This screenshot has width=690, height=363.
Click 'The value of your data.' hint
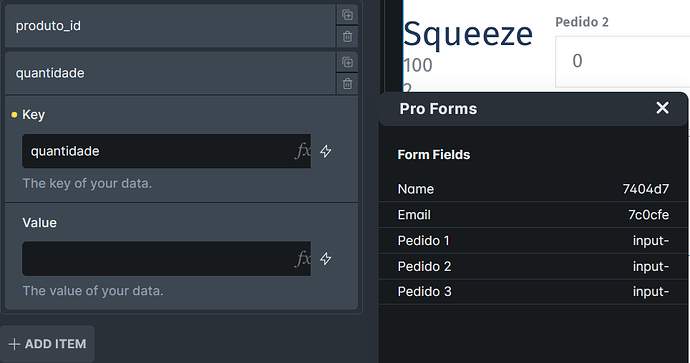[x=93, y=291]
